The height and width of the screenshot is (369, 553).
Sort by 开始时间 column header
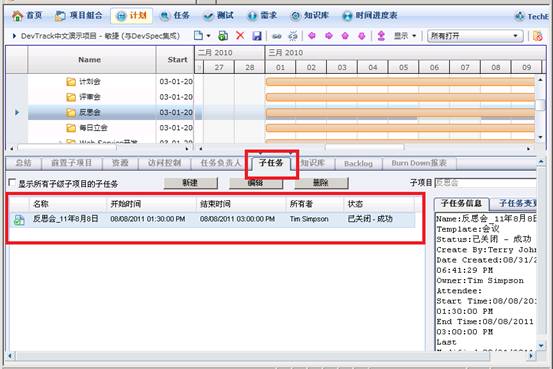point(151,204)
